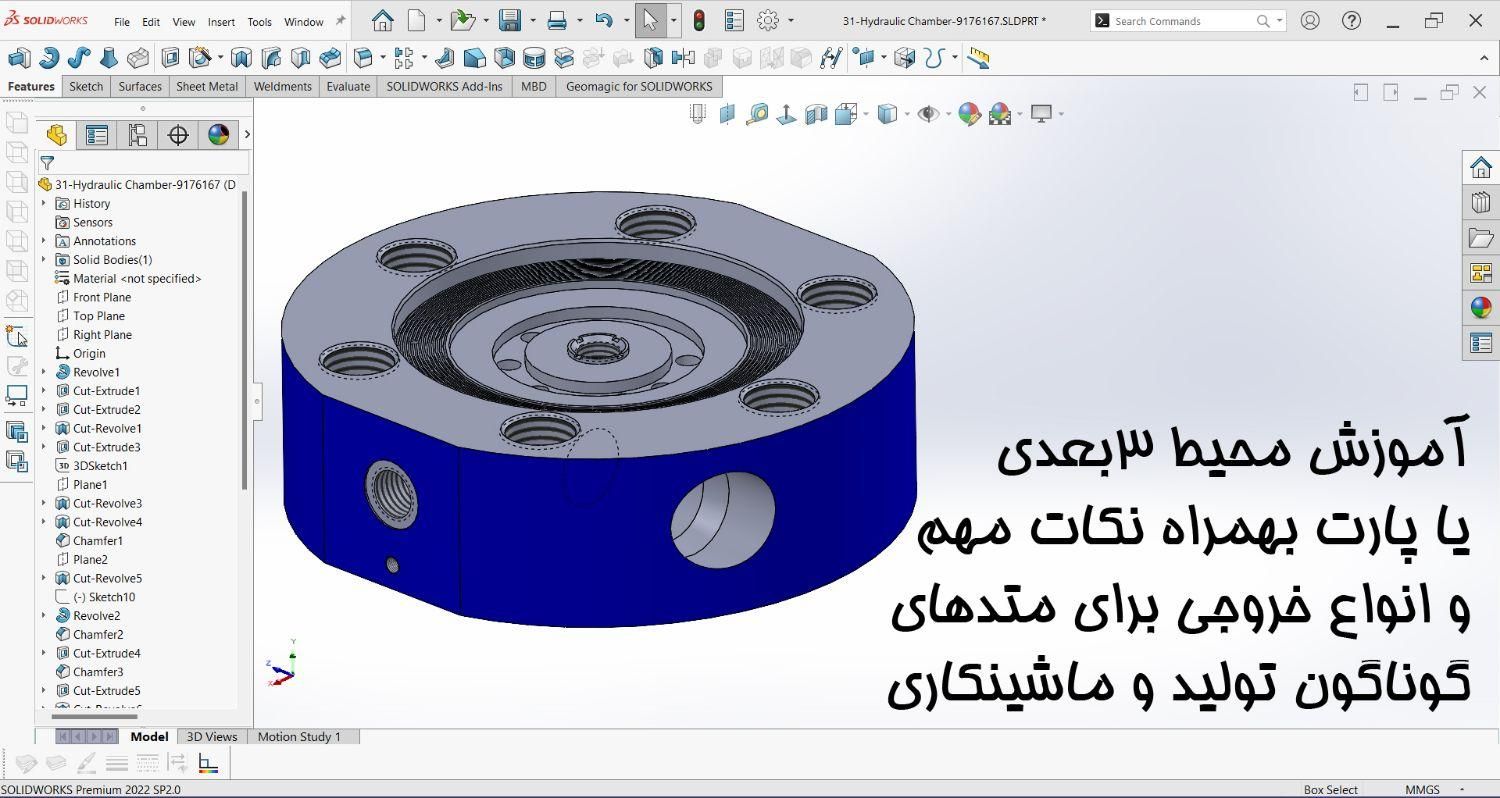The image size is (1500, 798).
Task: Select the Lofted Boss/Base tool
Action: tap(109, 58)
